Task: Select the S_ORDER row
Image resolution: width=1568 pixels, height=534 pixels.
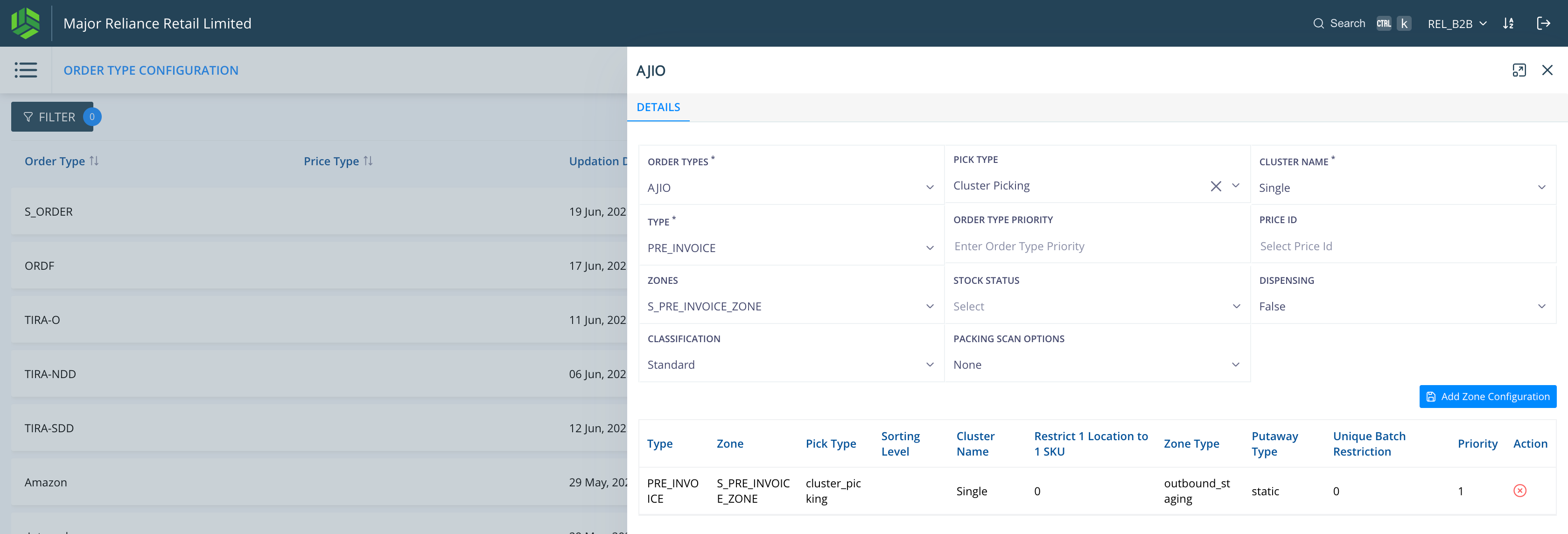Action: (319, 211)
